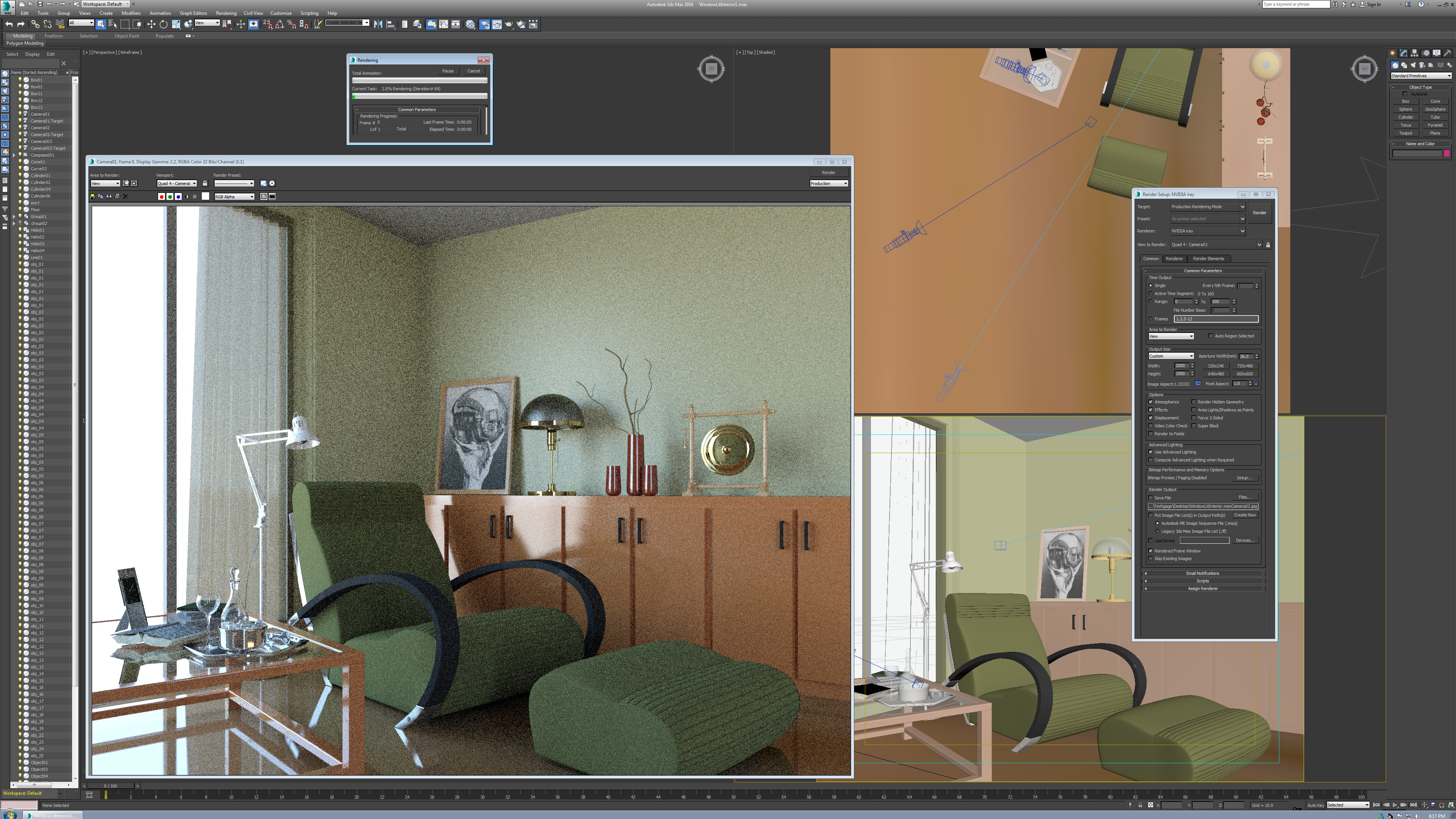This screenshot has height=819, width=1456.
Task: Open the Target rendering mode dropdown
Action: [1207, 207]
